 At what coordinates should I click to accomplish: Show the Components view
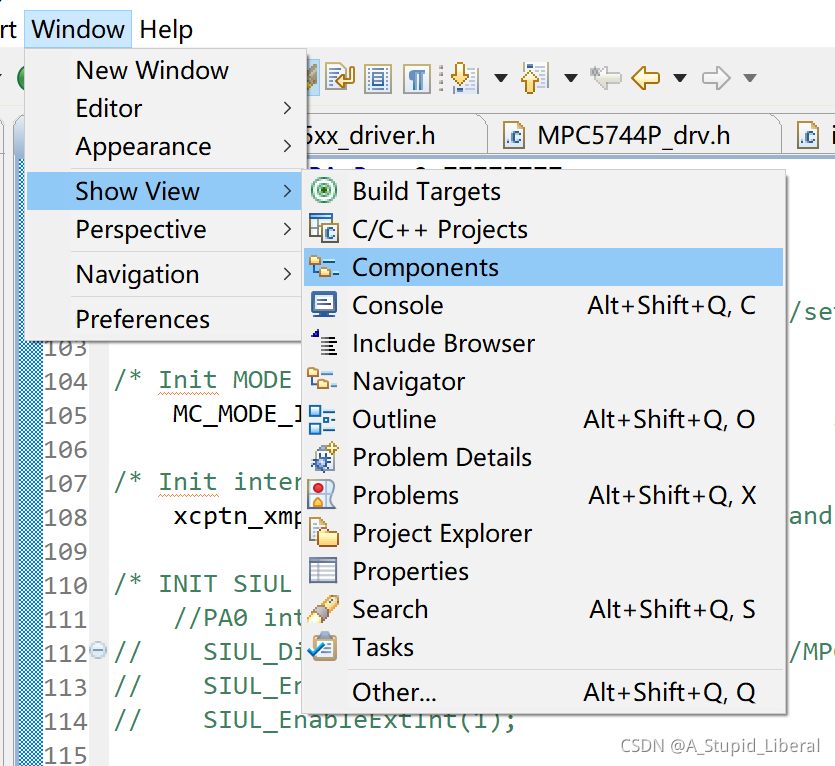543,267
